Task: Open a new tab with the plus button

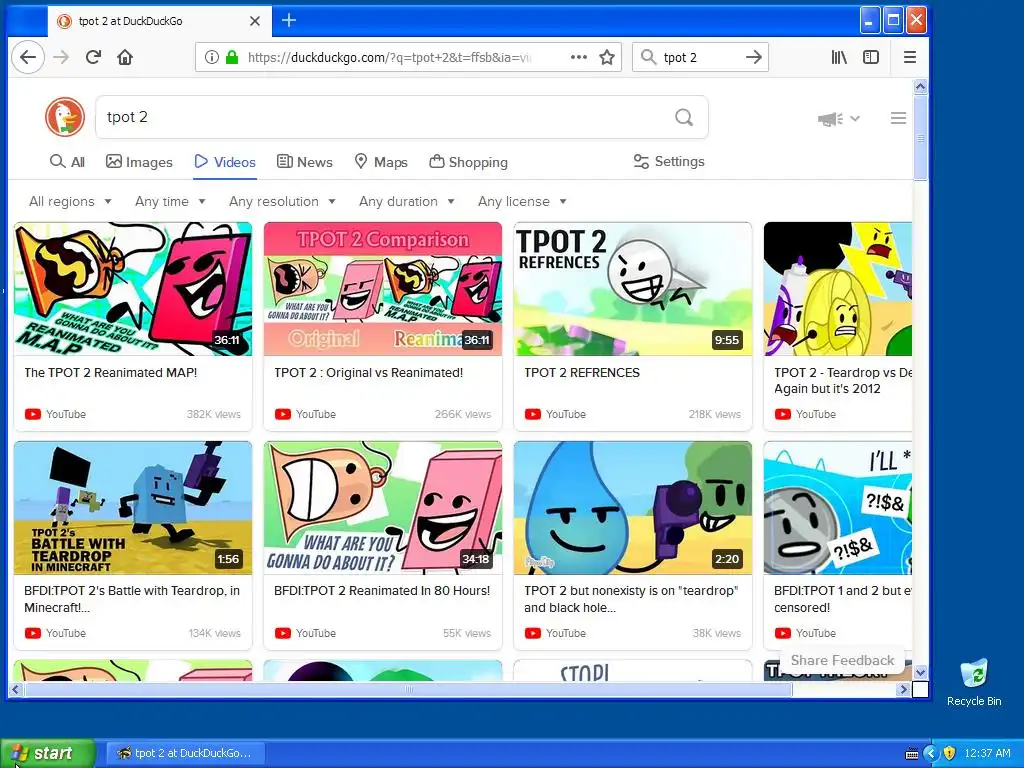Action: (289, 21)
